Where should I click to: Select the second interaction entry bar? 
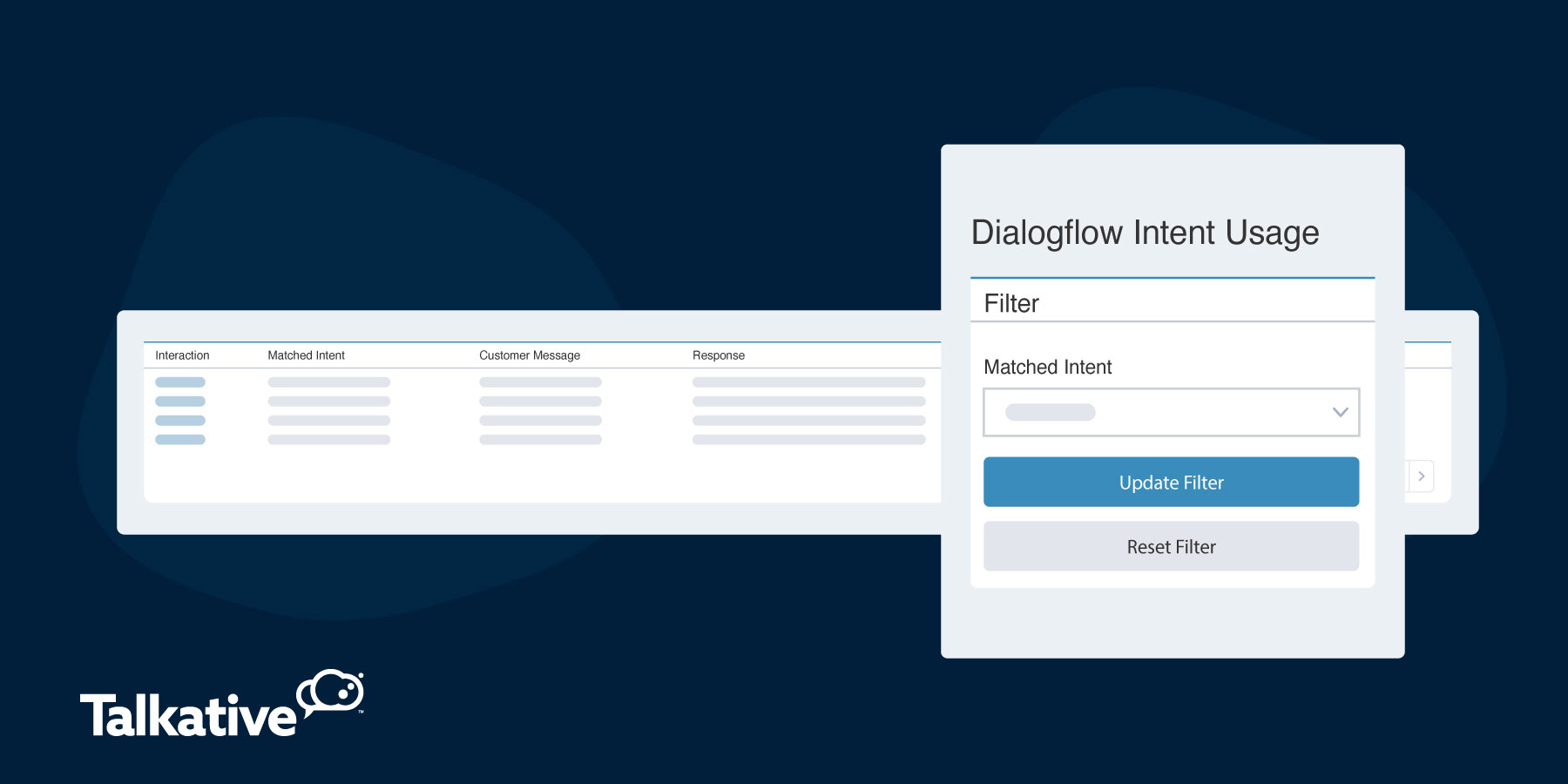tap(180, 401)
